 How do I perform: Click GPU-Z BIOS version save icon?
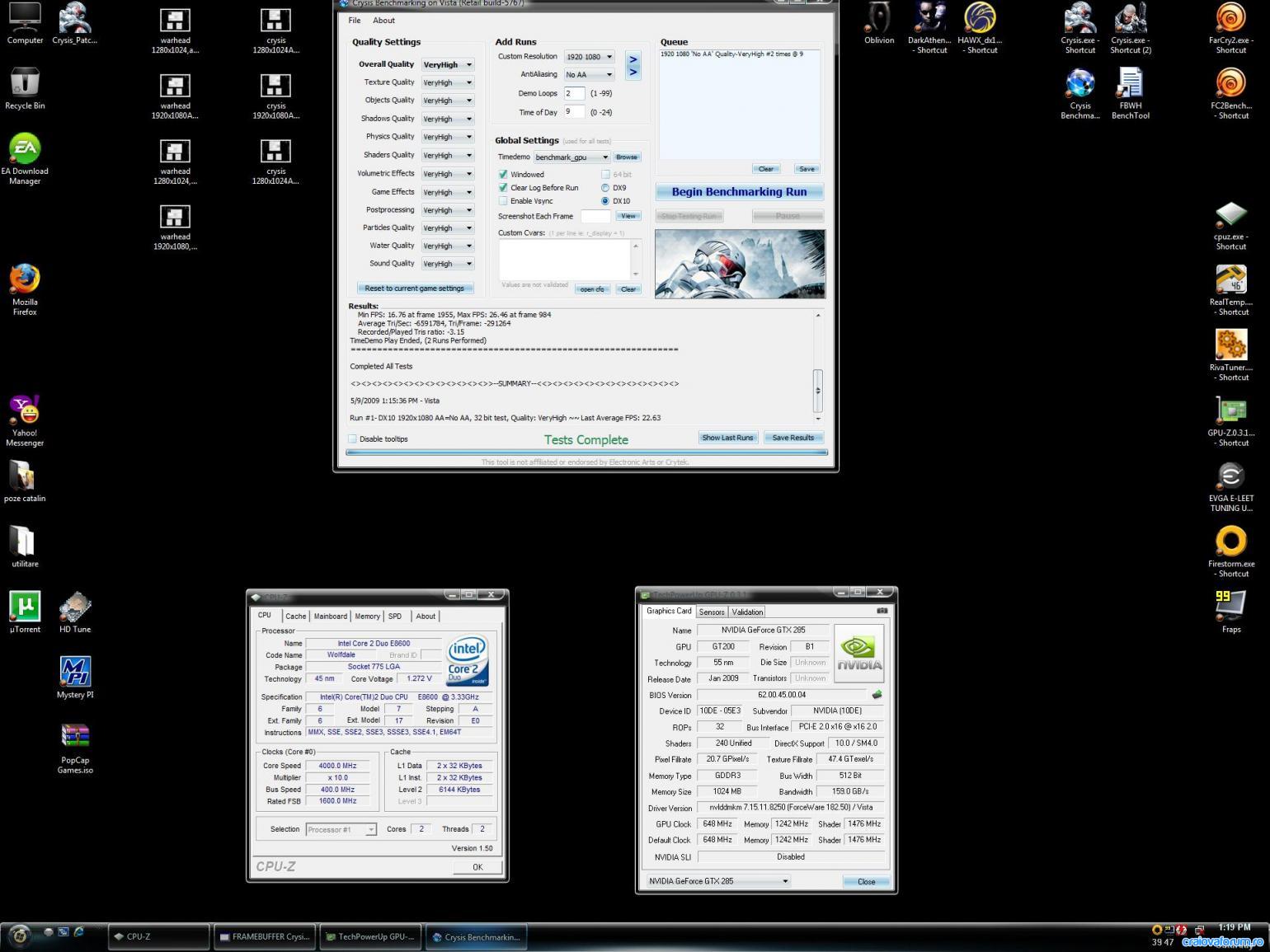(877, 695)
